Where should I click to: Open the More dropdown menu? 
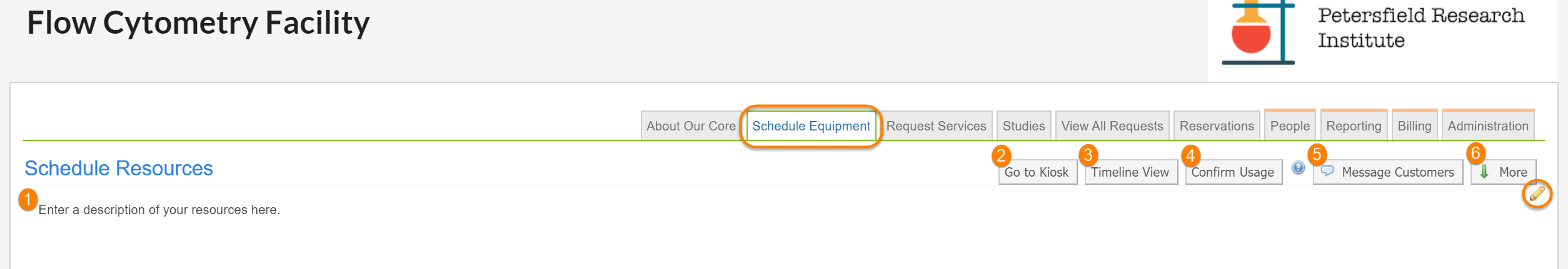coord(1504,172)
